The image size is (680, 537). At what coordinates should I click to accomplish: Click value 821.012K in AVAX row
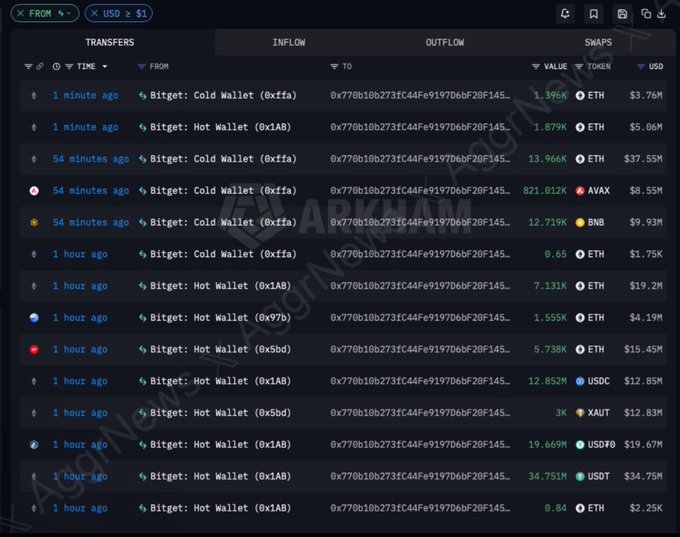tap(545, 190)
